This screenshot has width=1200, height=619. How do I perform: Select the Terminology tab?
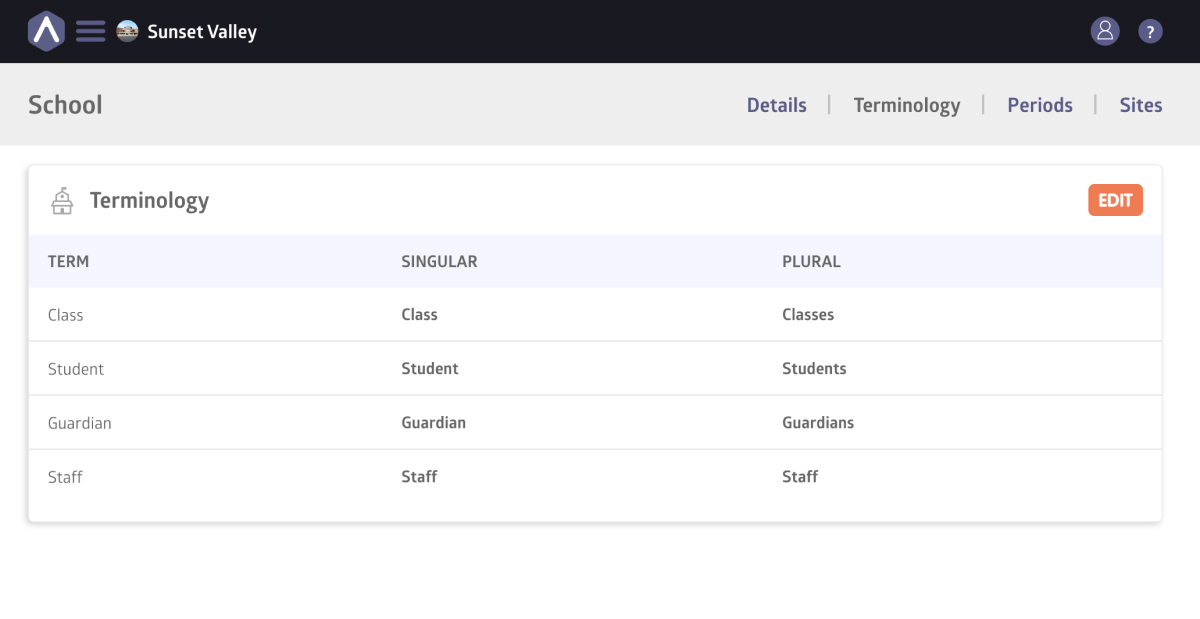pos(906,105)
